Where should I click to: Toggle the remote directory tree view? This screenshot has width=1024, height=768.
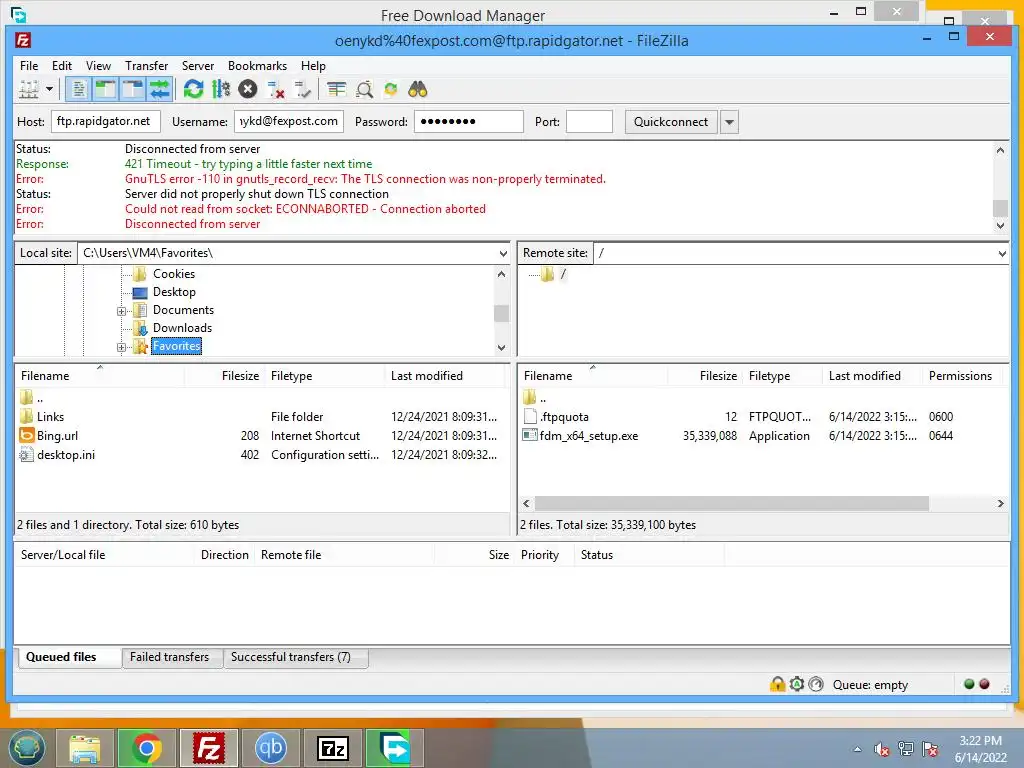(133, 89)
